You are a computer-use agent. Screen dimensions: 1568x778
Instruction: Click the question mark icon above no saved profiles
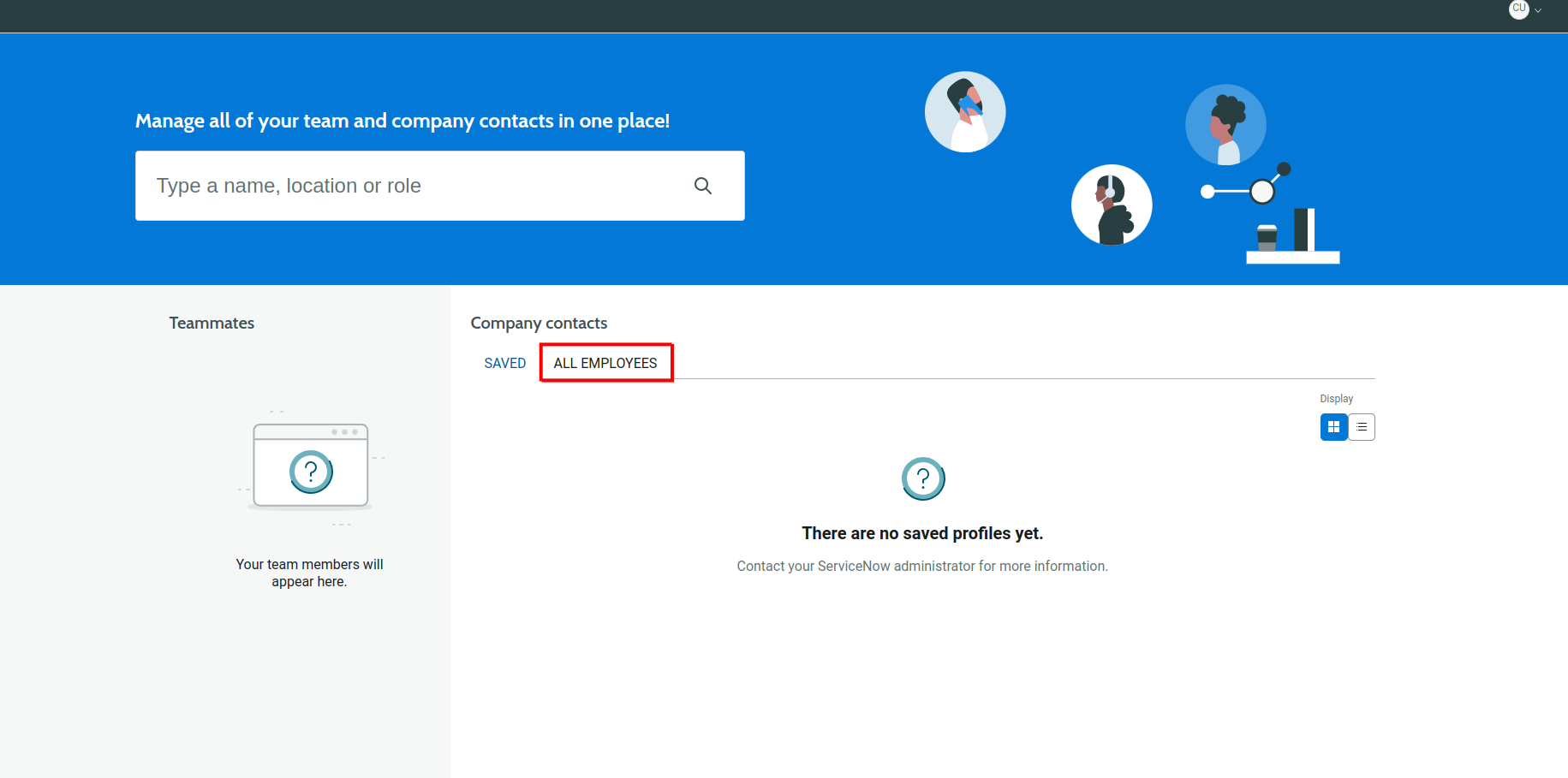922,478
